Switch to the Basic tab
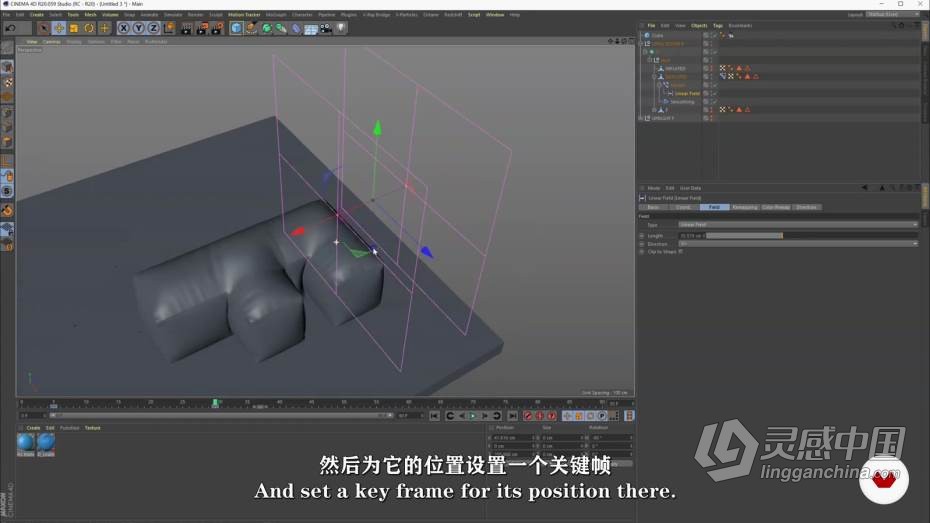The image size is (930, 523). pyautogui.click(x=653, y=207)
